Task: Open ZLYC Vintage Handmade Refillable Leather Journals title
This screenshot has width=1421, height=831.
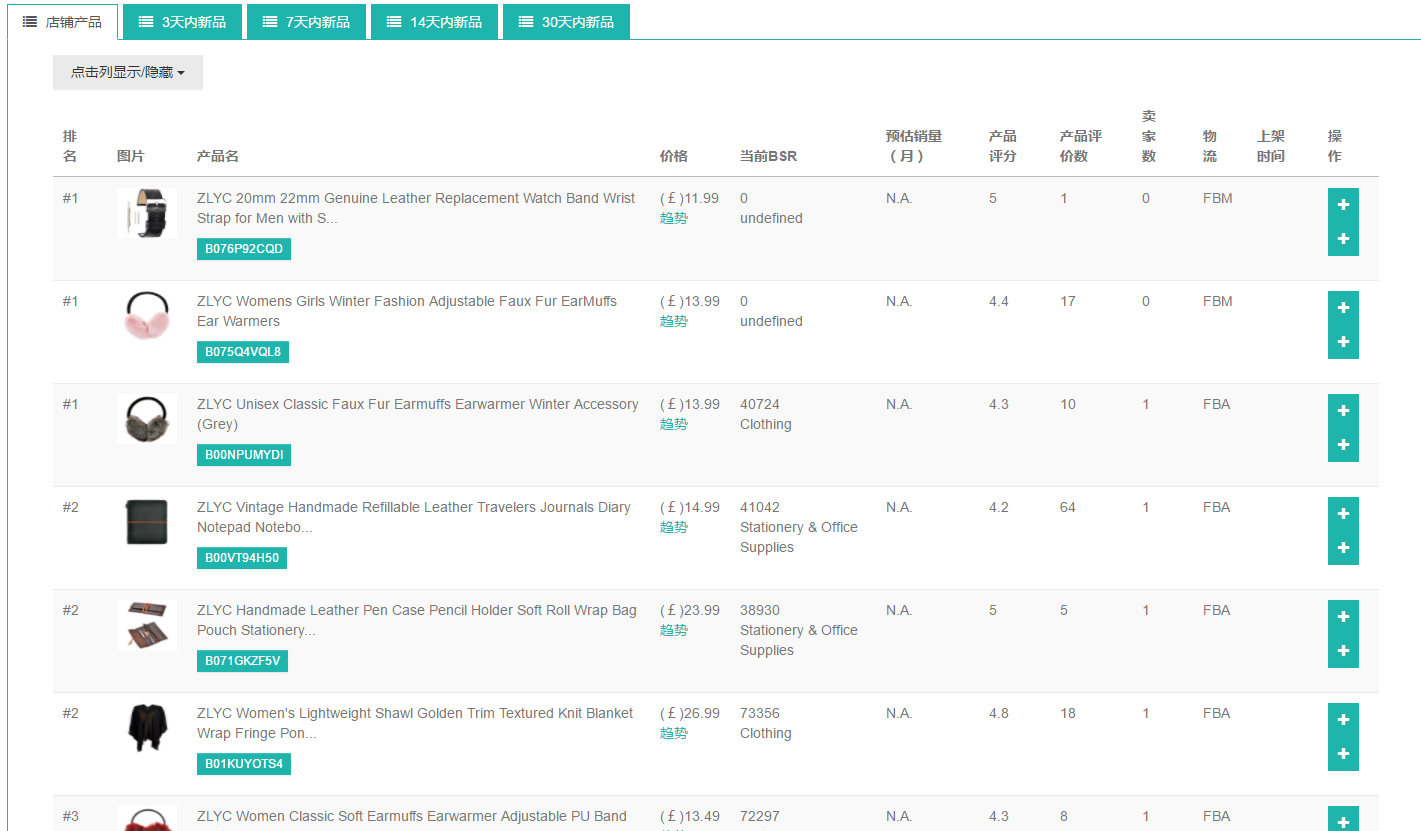Action: tap(414, 517)
